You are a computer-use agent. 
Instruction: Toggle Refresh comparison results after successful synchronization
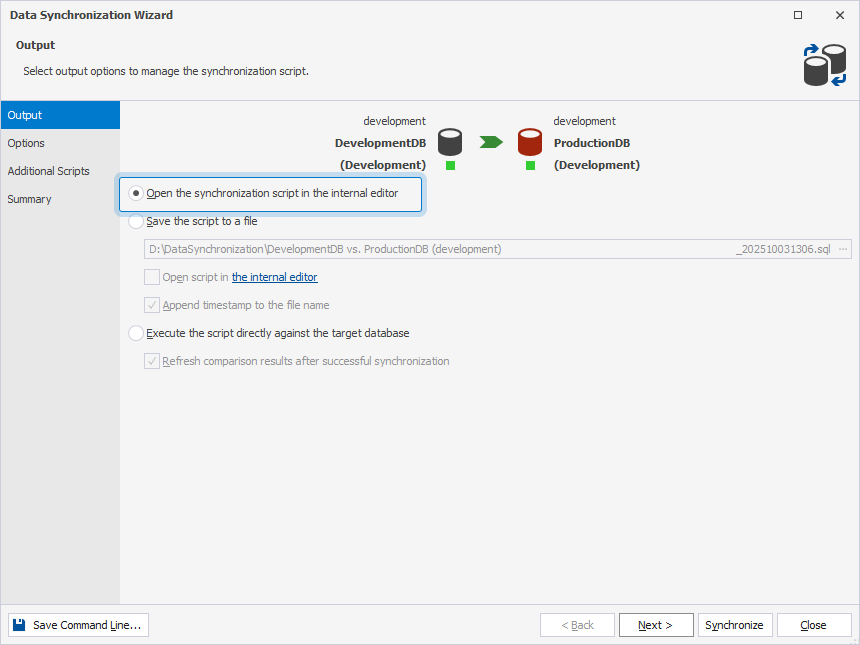pos(152,361)
